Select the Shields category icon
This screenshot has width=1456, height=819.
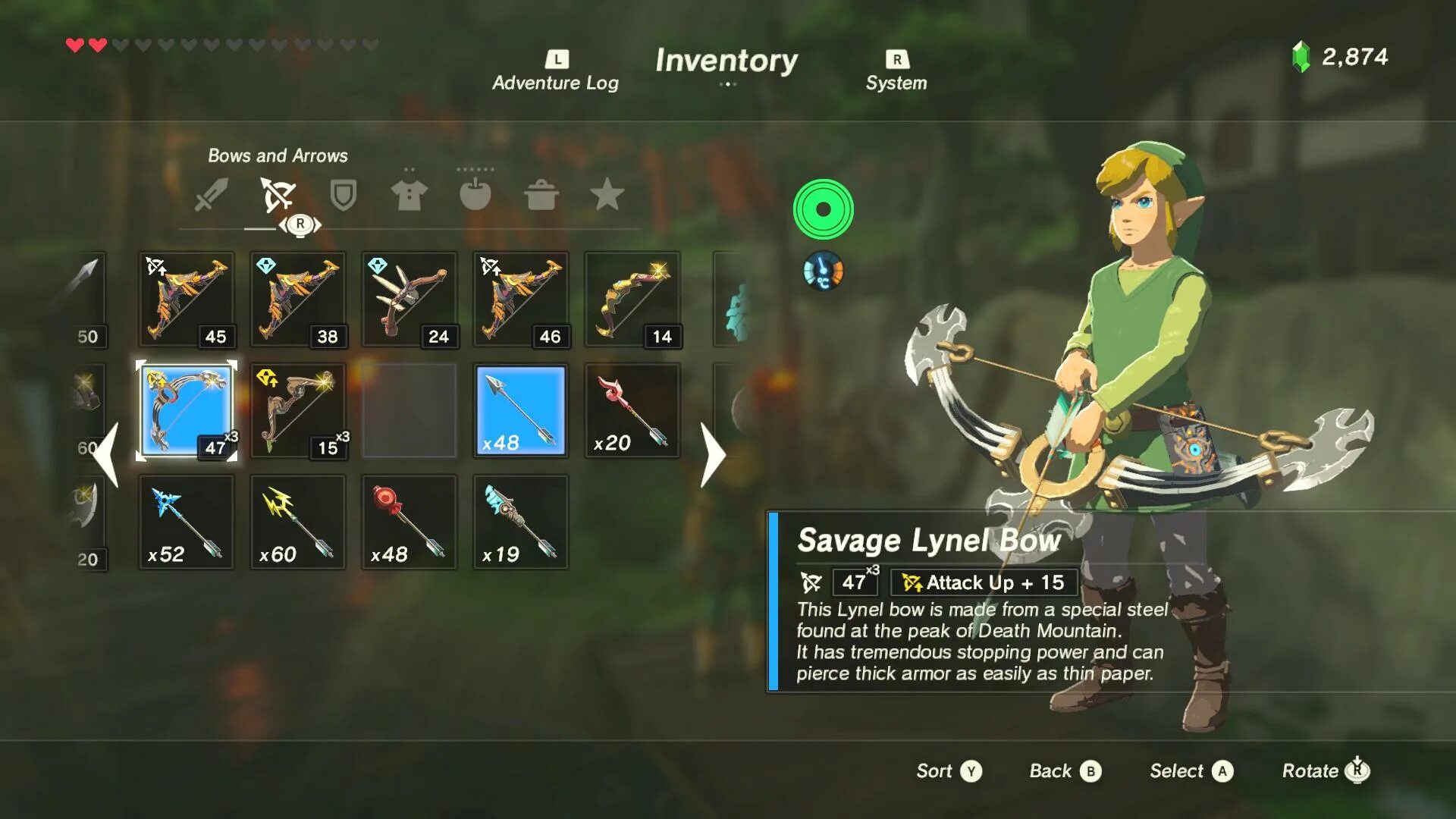[343, 195]
